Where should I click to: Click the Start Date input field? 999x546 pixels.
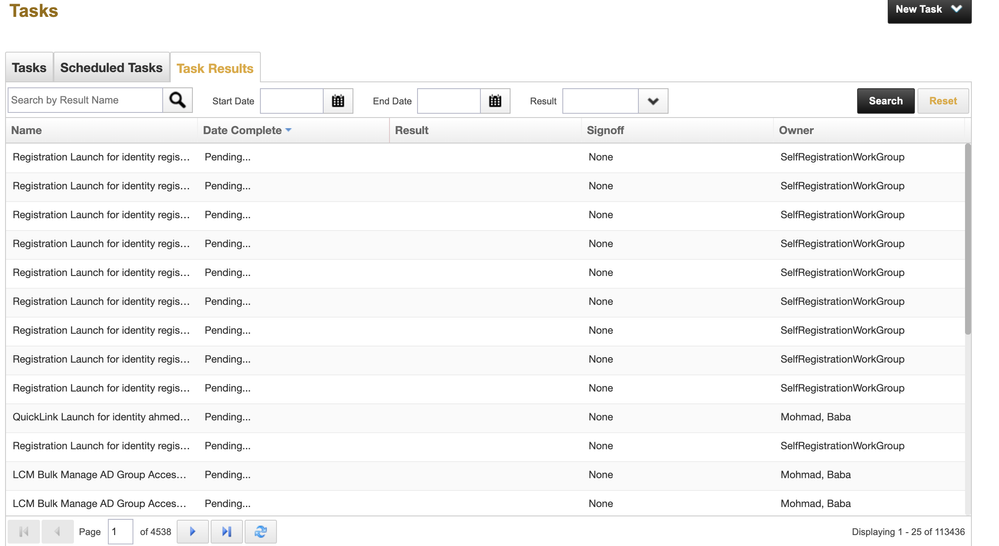292,101
